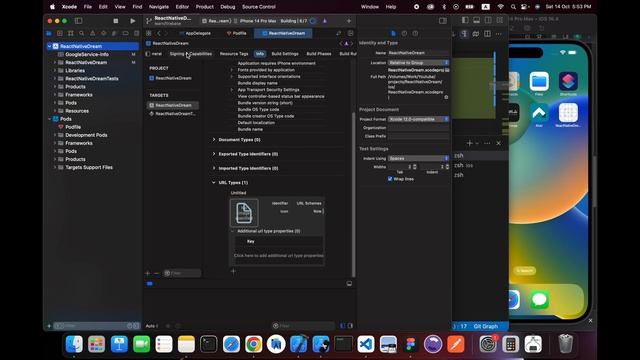
Task: Click the Git Graph status bar button
Action: click(486, 326)
